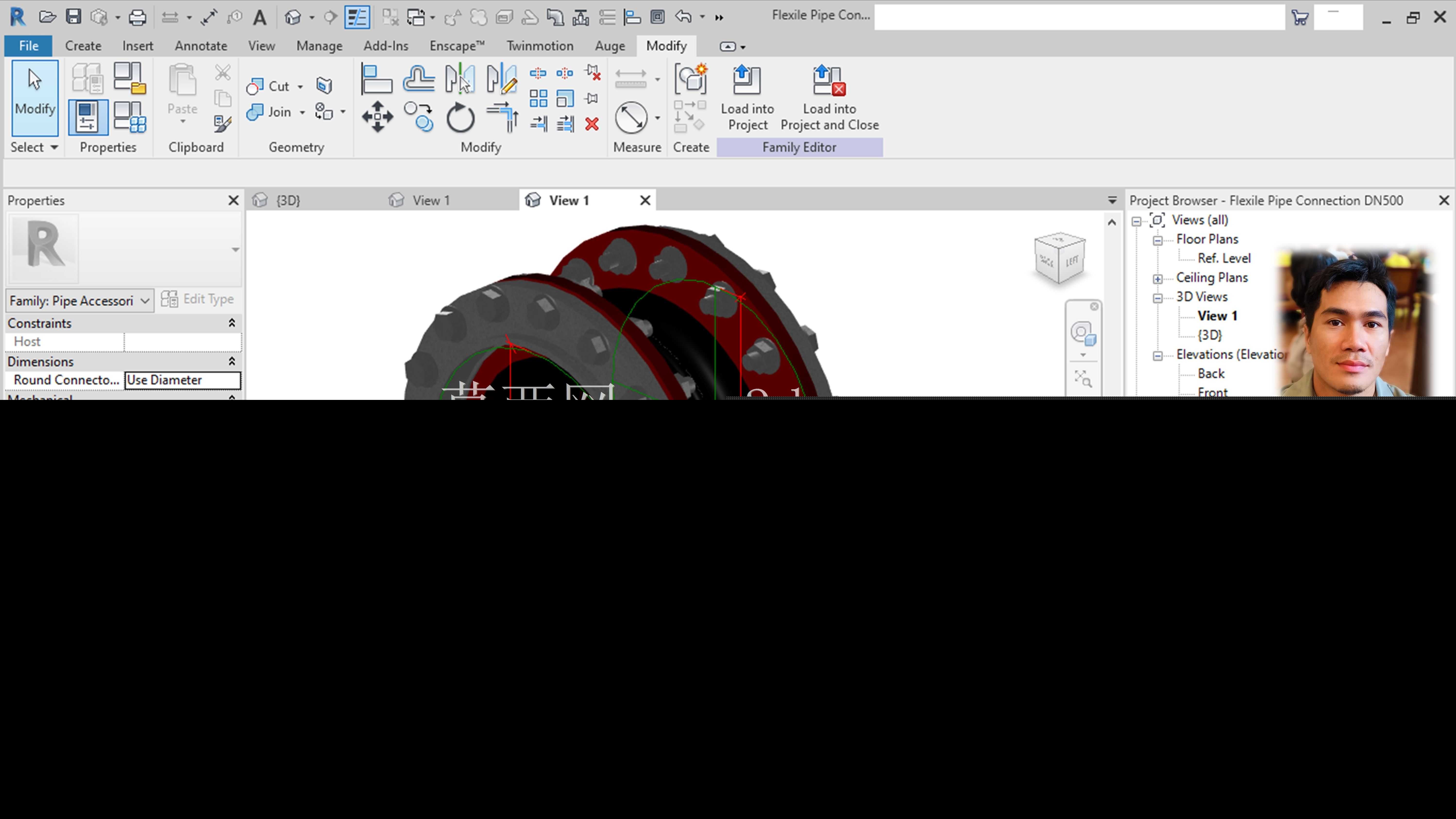Screen dimensions: 1456x819
Task: Click the Undo arrow icon
Action: click(x=683, y=17)
